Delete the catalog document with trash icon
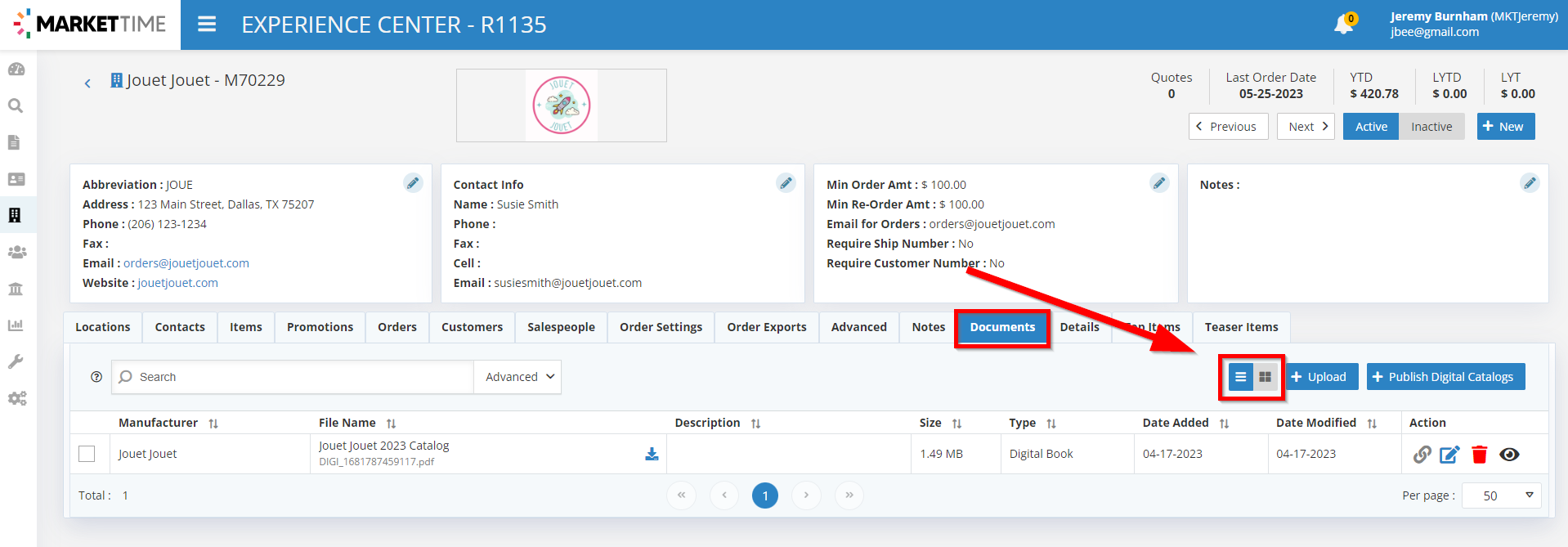 pyautogui.click(x=1480, y=455)
